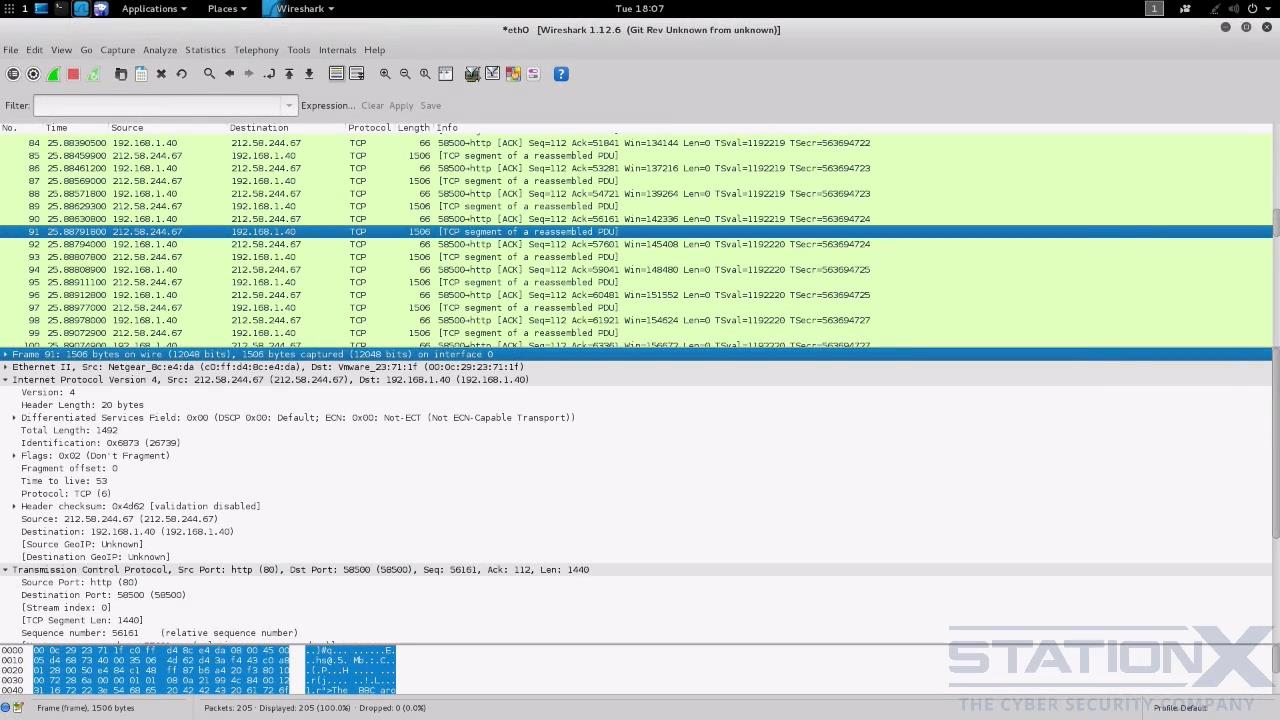Click the Clear filter button
The image size is (1280, 720).
pos(372,105)
